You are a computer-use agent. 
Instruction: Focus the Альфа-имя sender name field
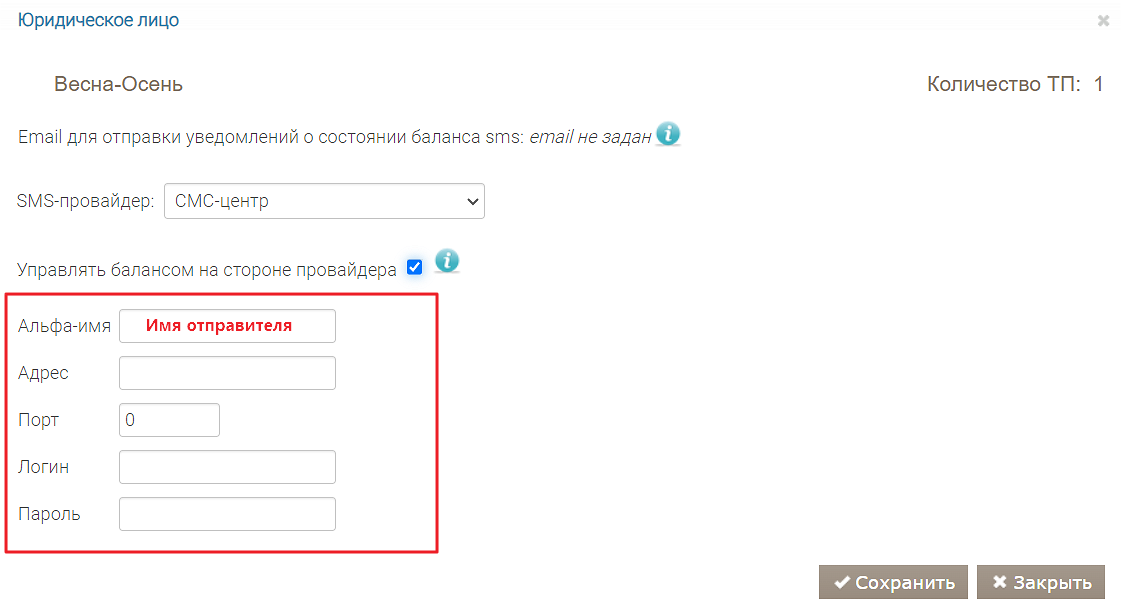tap(227, 326)
